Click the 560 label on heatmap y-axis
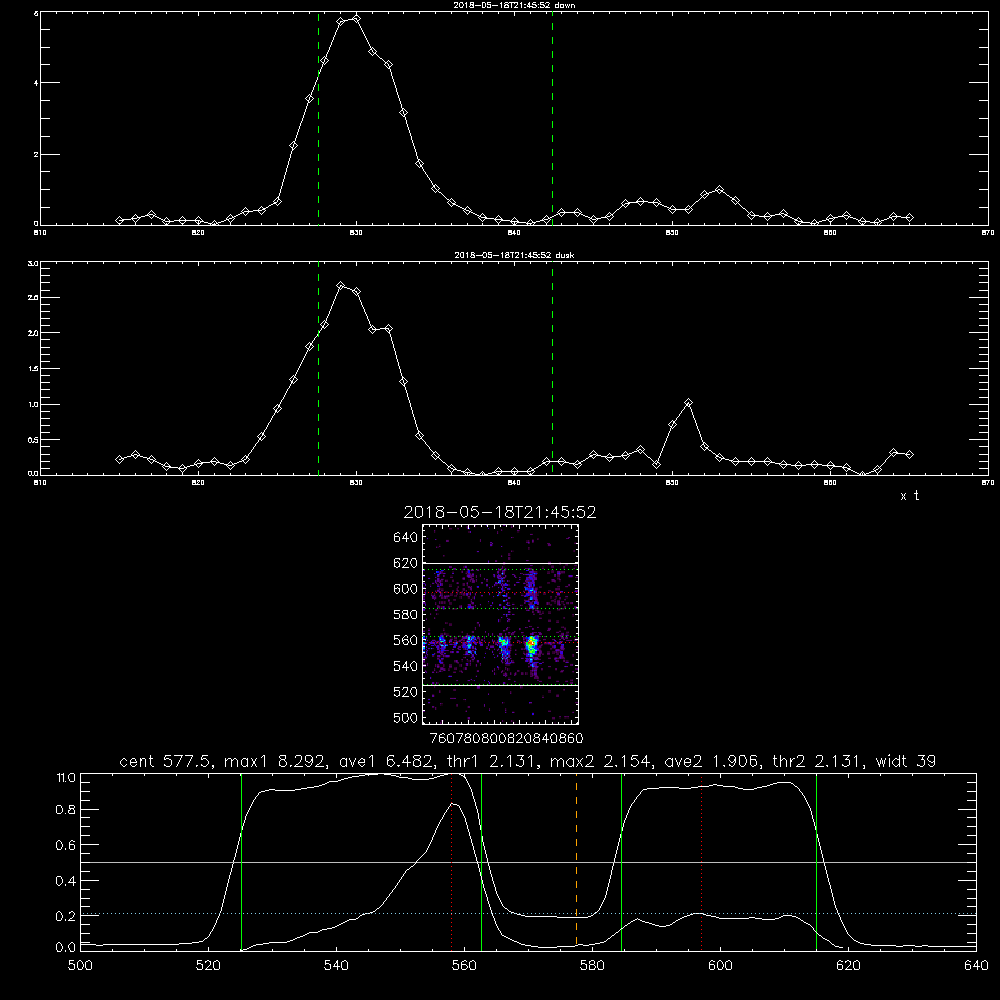 (x=406, y=640)
